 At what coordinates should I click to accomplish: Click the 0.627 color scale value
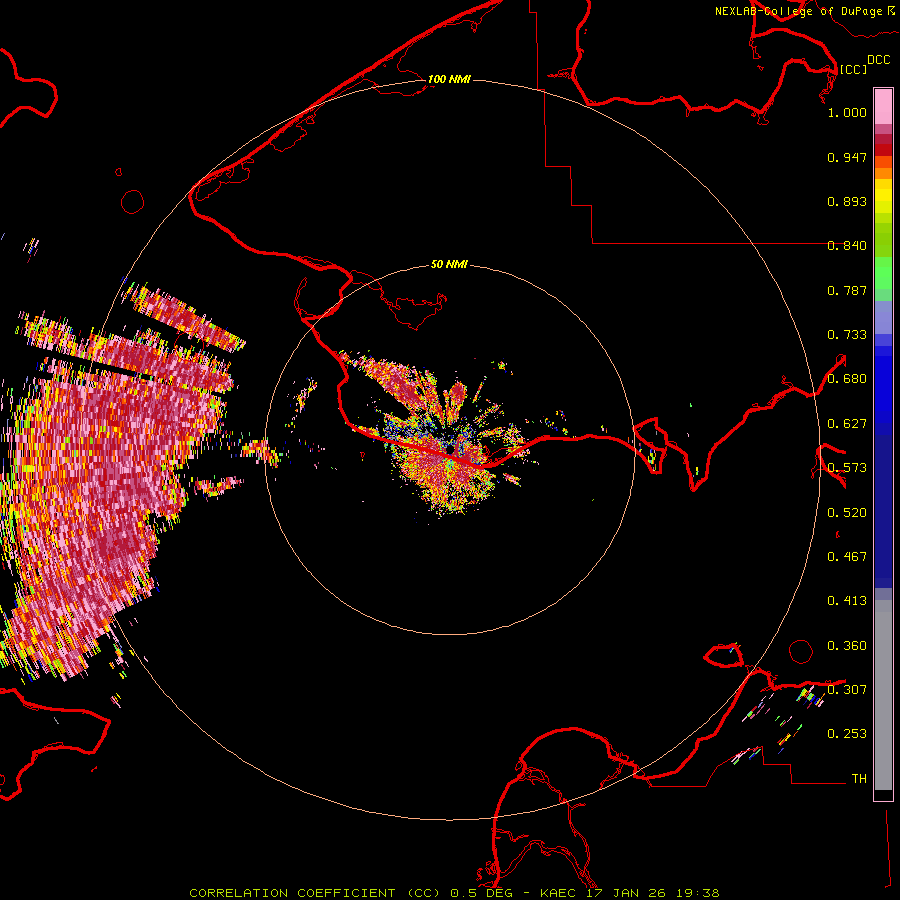tap(847, 424)
